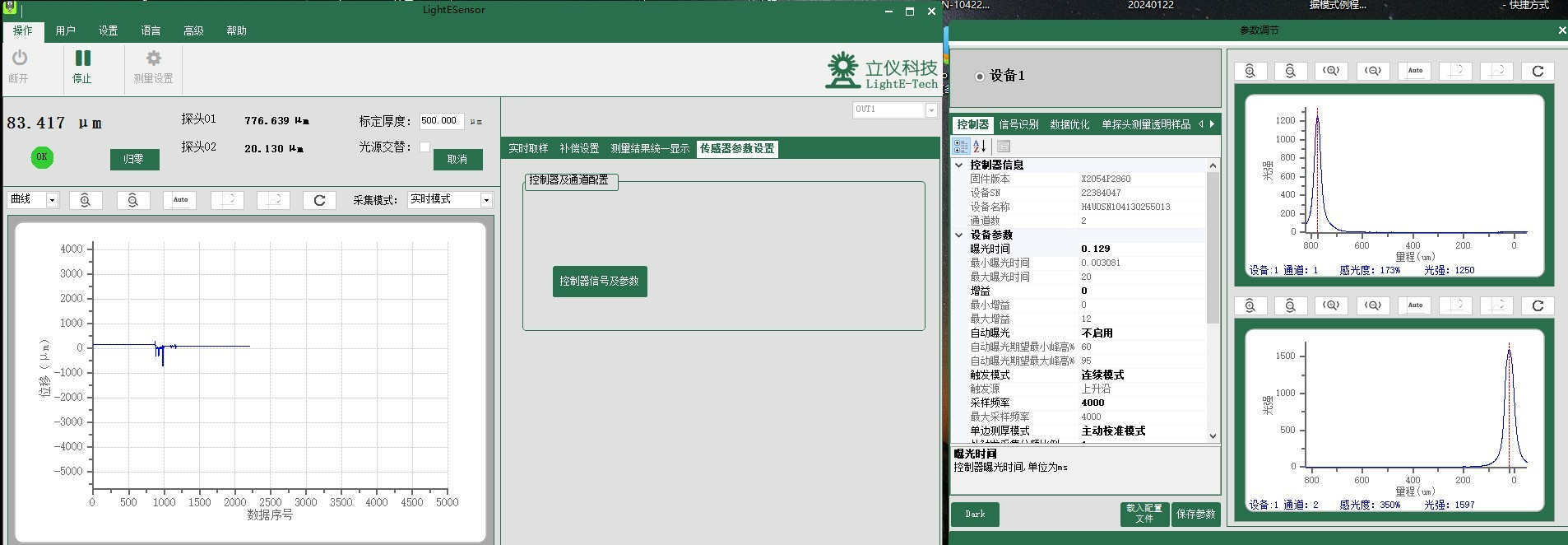The image size is (1568, 545).
Task: Click horizontal zoom-in icon above channel 1 spectrum
Action: pyautogui.click(x=1330, y=71)
